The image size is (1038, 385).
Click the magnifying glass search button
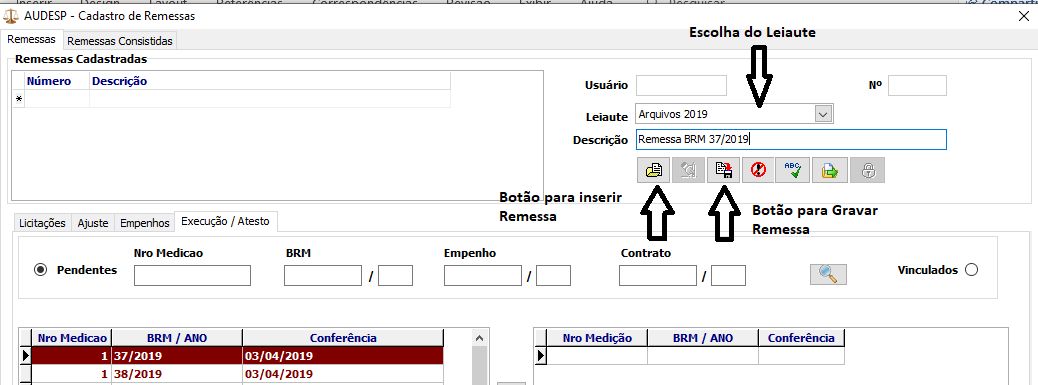pyautogui.click(x=828, y=274)
